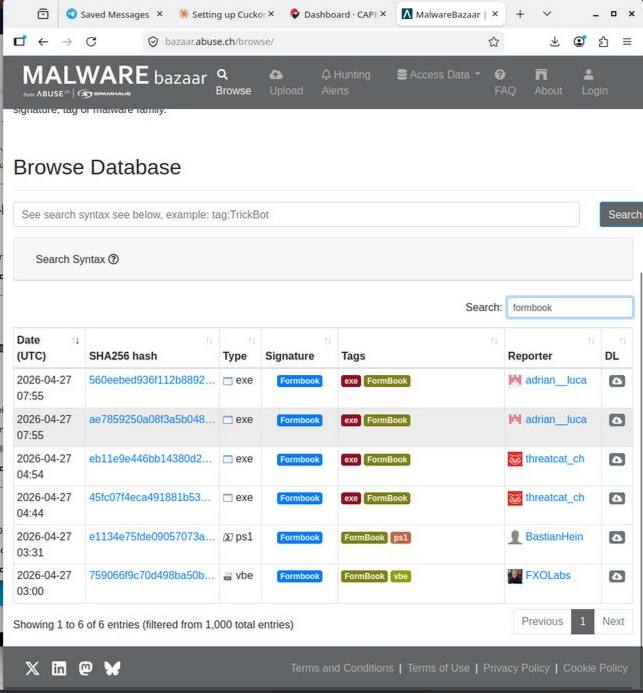Click the Search Syntax help question icon

coord(114,259)
